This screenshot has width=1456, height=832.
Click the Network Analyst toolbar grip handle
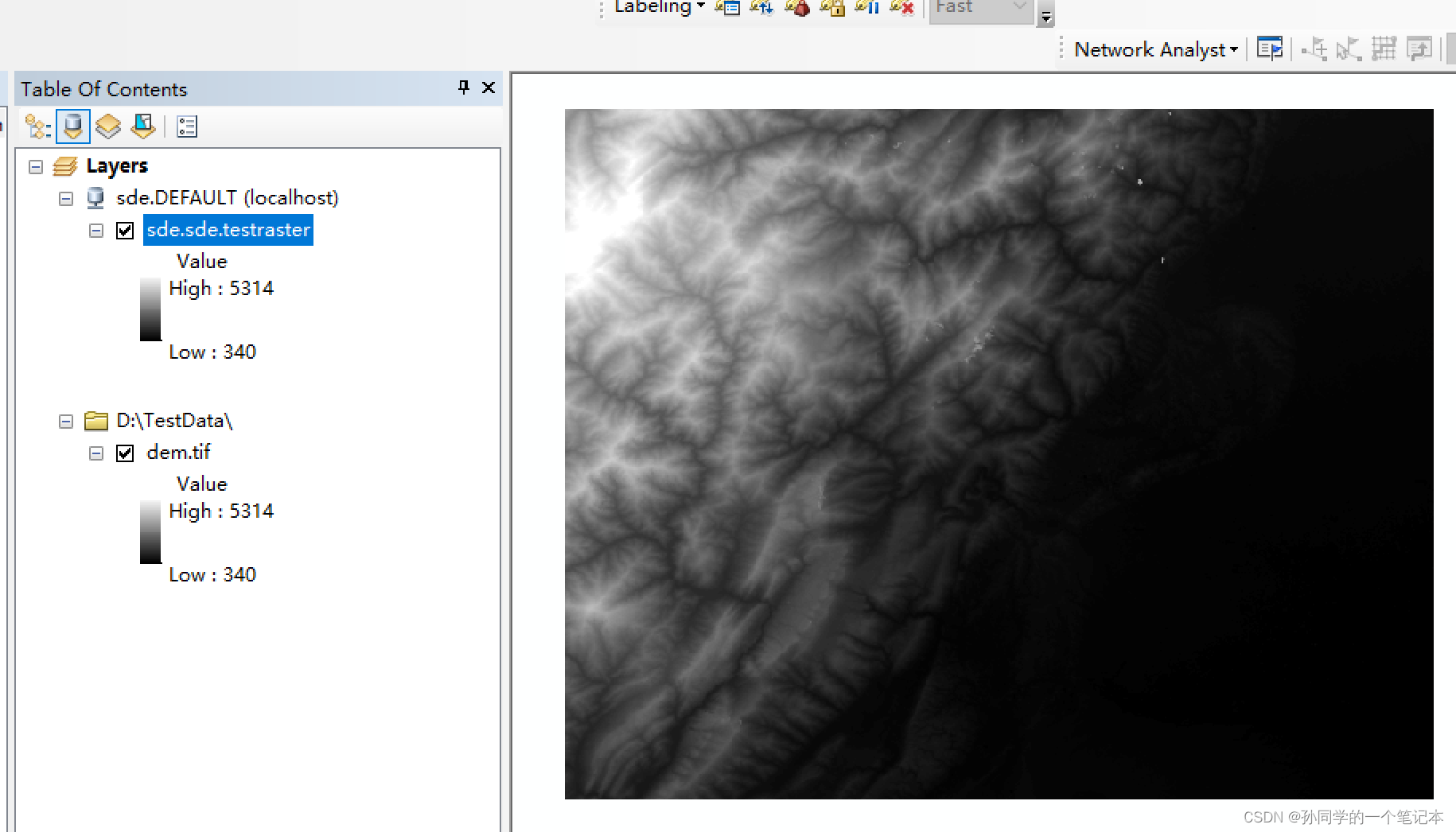coord(1061,49)
